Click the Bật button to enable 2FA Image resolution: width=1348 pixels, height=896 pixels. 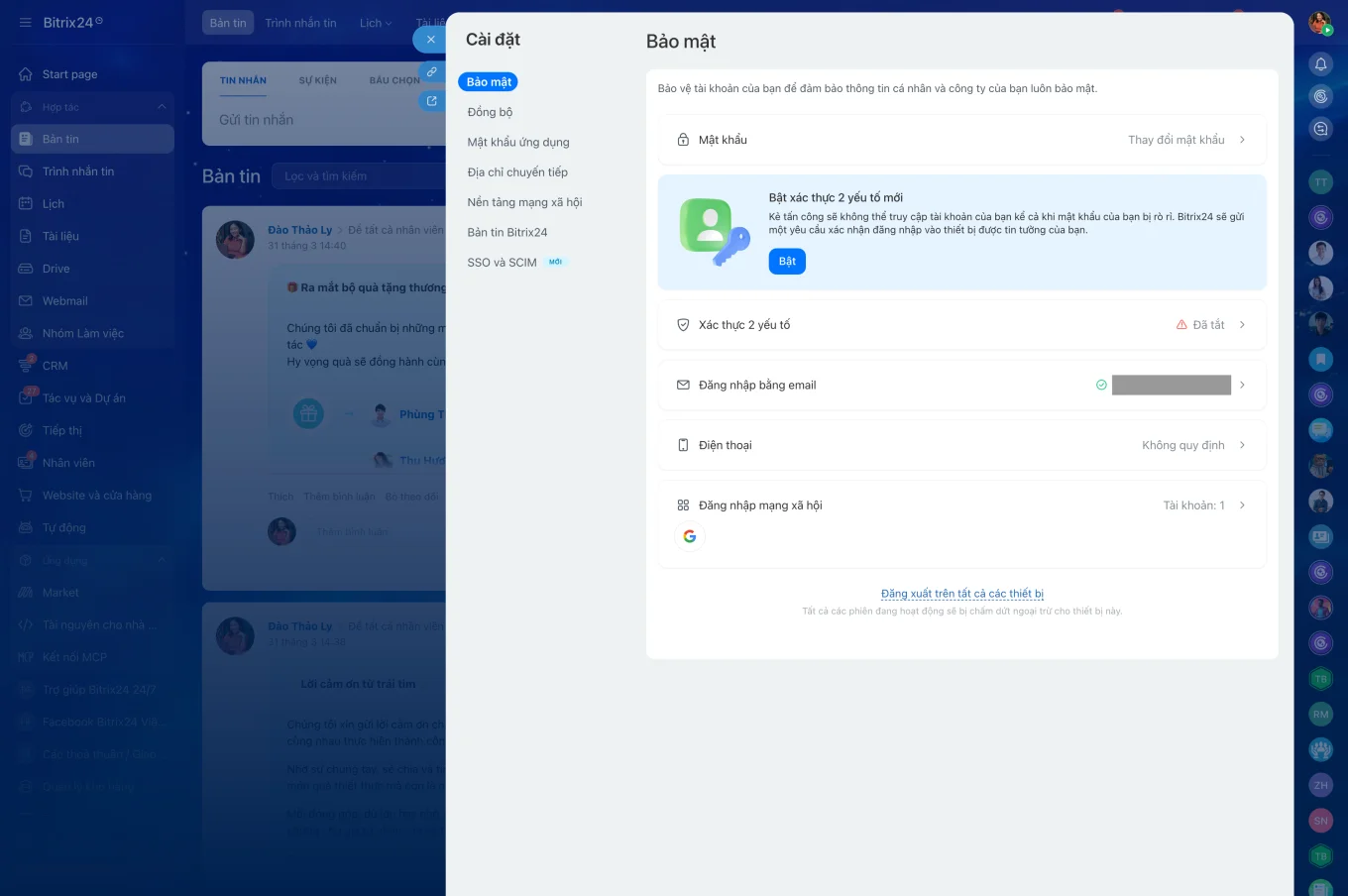(787, 262)
